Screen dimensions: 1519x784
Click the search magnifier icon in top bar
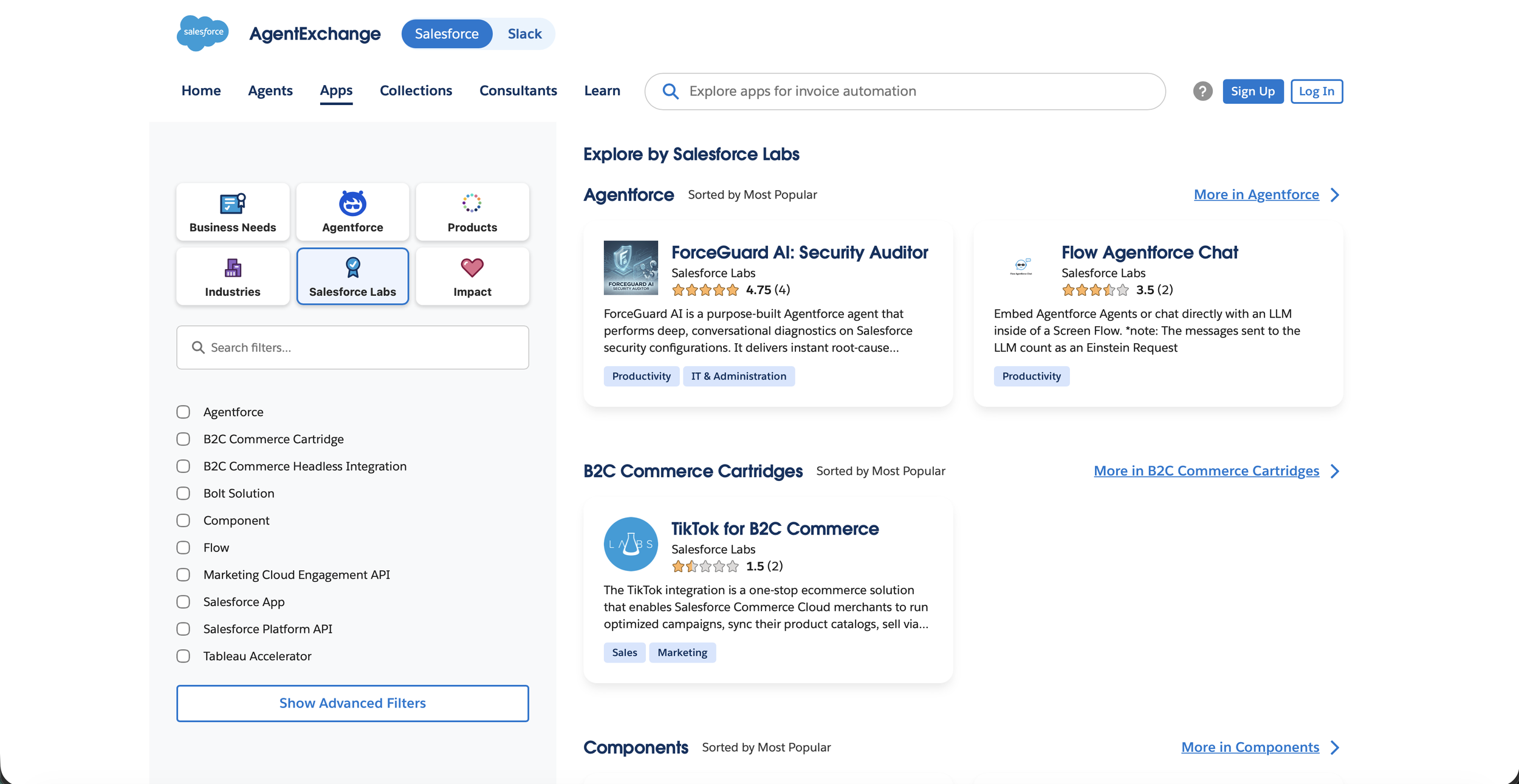(x=670, y=91)
